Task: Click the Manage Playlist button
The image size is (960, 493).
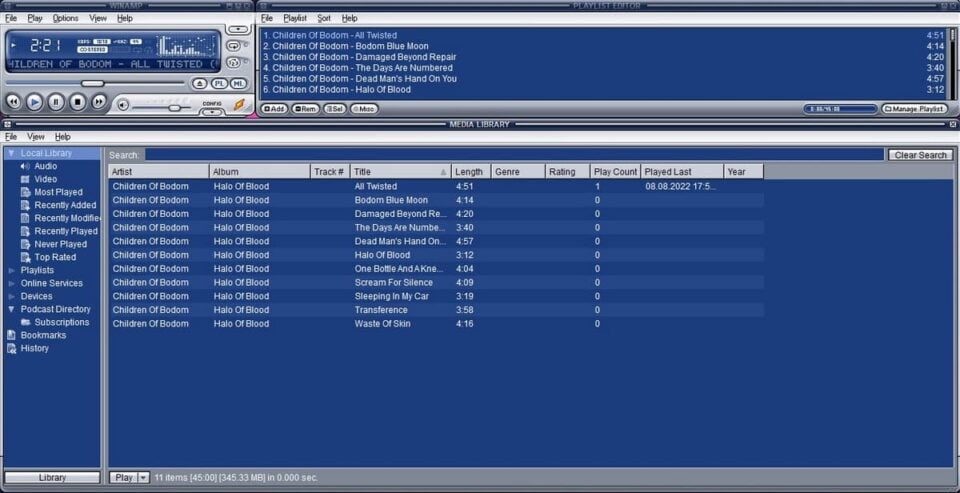Action: (x=914, y=108)
